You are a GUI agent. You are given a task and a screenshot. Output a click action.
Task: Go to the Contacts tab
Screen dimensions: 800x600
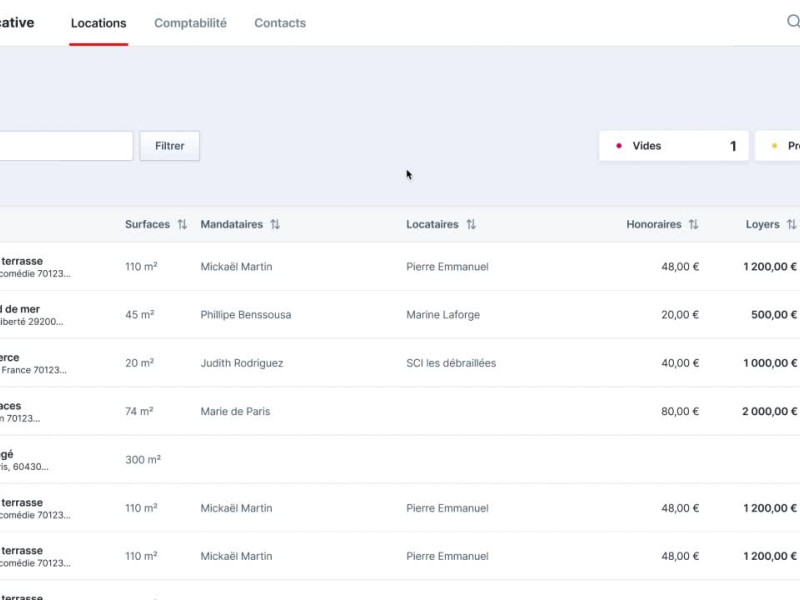point(280,23)
